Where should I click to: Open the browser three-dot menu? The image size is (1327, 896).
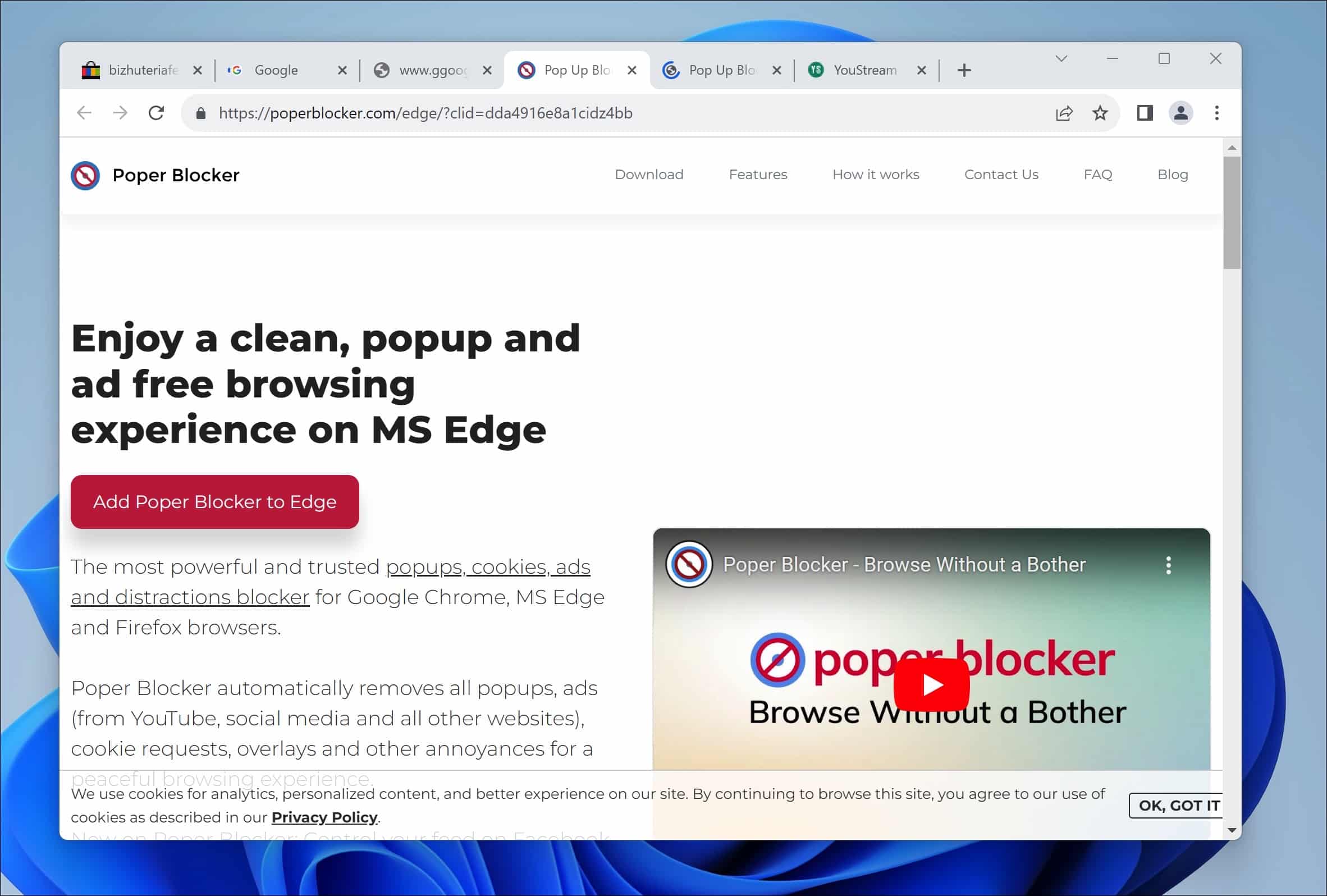tap(1216, 113)
